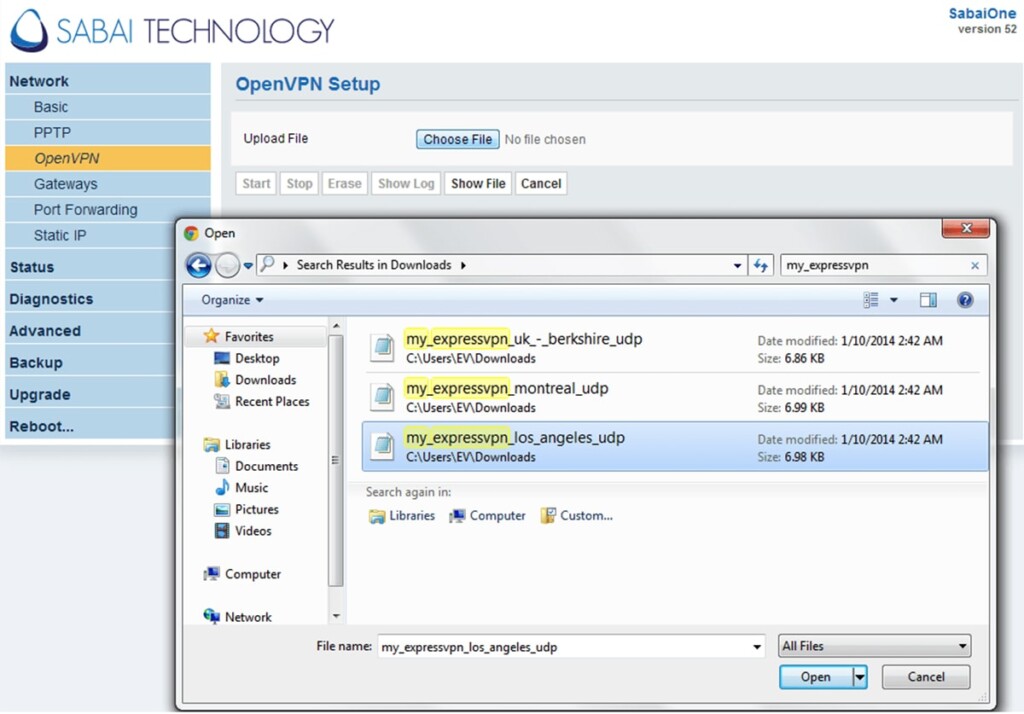Viewport: 1024px width, 714px height.
Task: Click the navigation pane scrollbar
Action: tap(336, 461)
